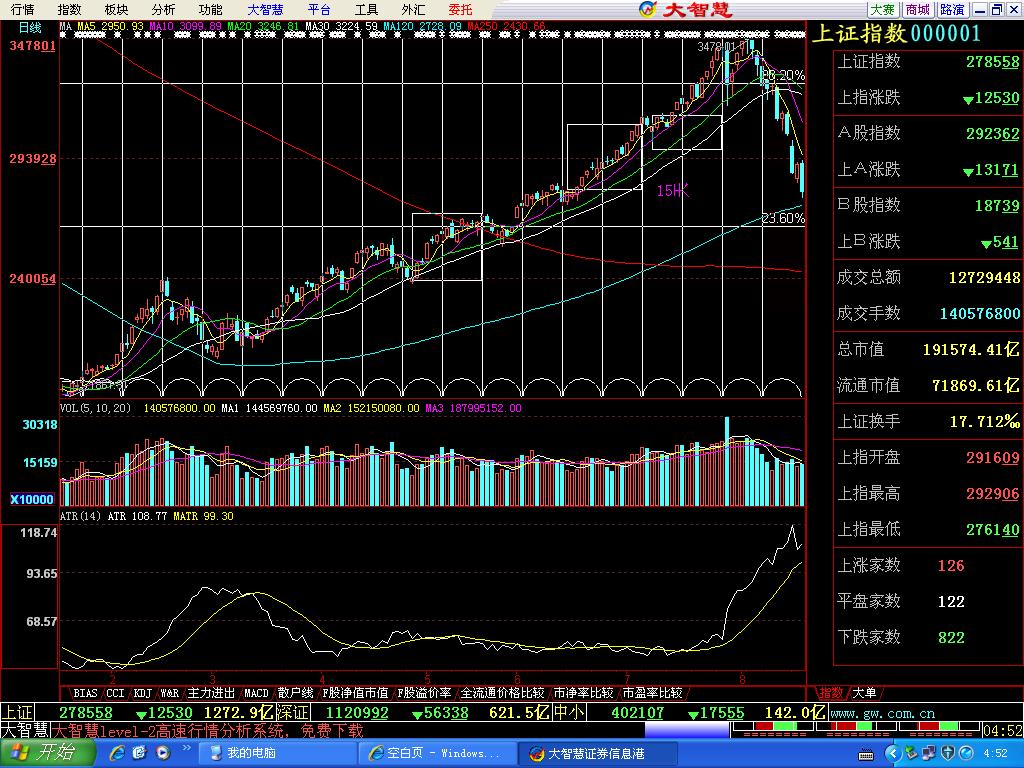Switch to the 市盈率比较 tab

point(652,693)
